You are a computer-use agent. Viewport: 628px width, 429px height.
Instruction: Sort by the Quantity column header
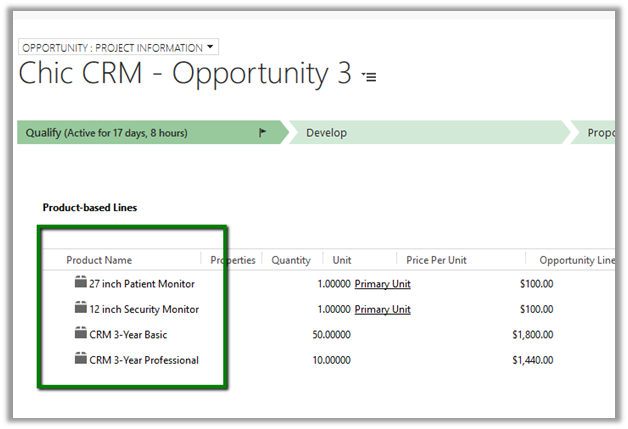point(291,260)
